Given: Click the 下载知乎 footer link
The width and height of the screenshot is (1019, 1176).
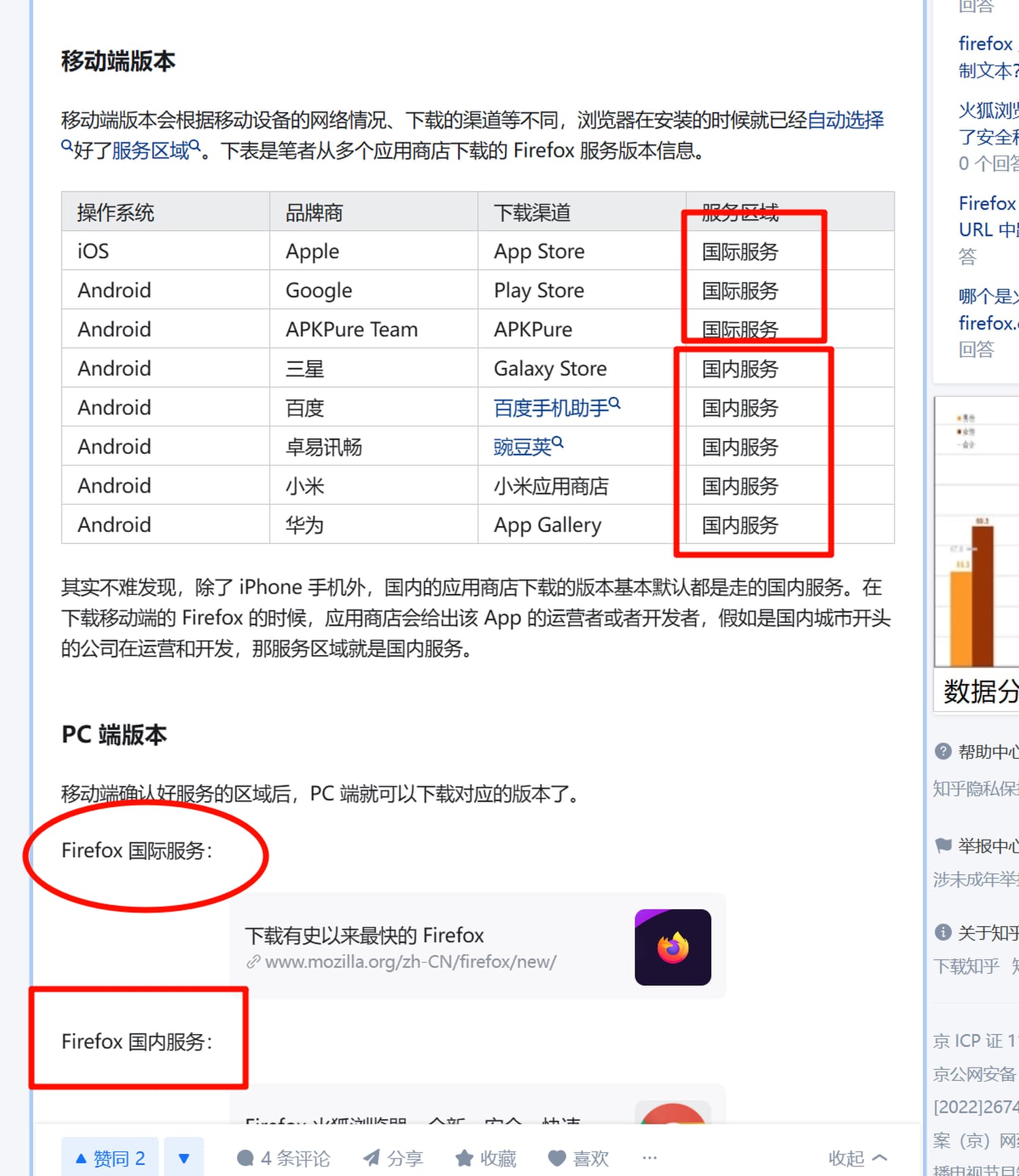Looking at the screenshot, I should click(x=966, y=965).
